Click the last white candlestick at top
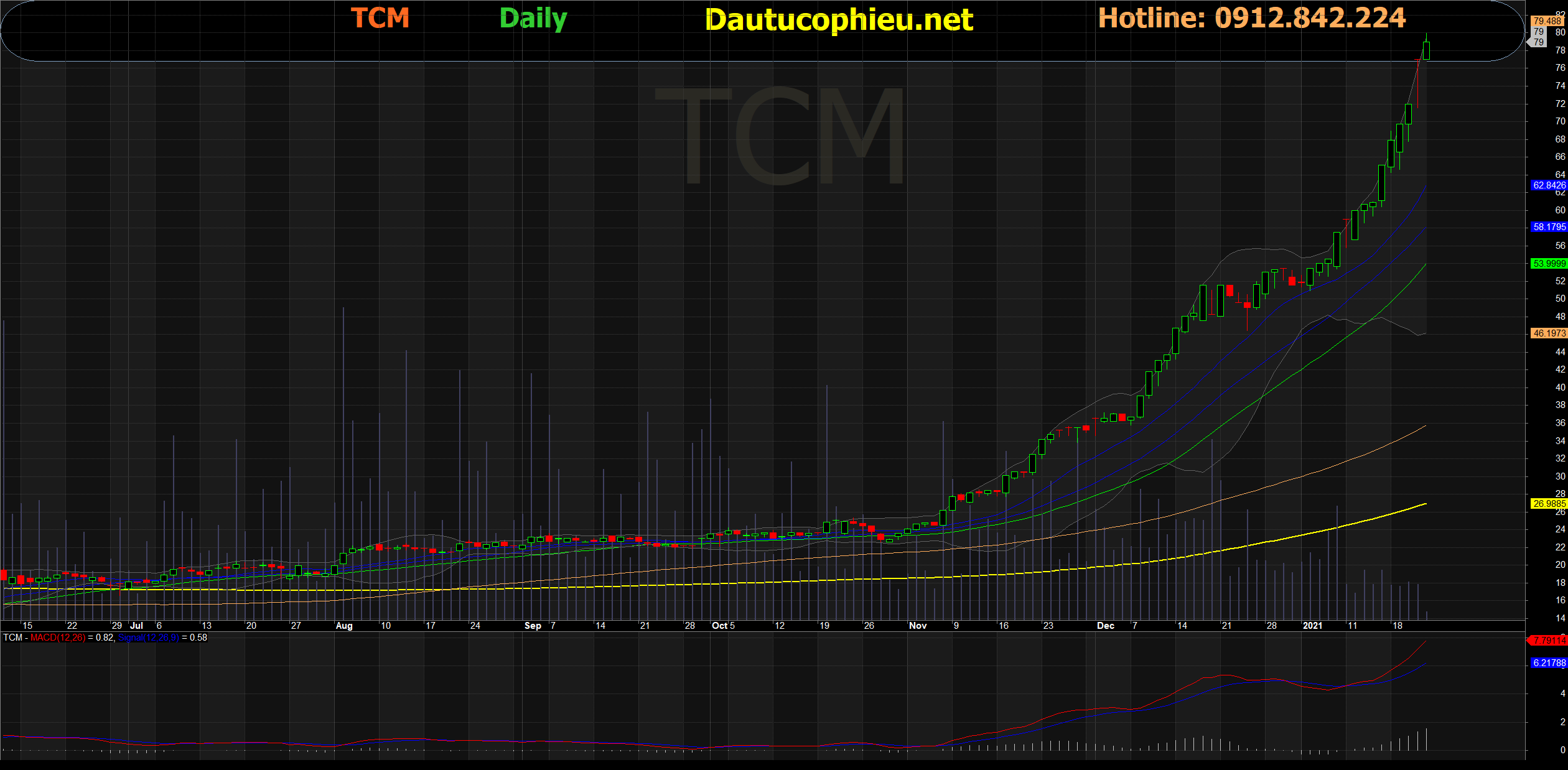 [1426, 50]
